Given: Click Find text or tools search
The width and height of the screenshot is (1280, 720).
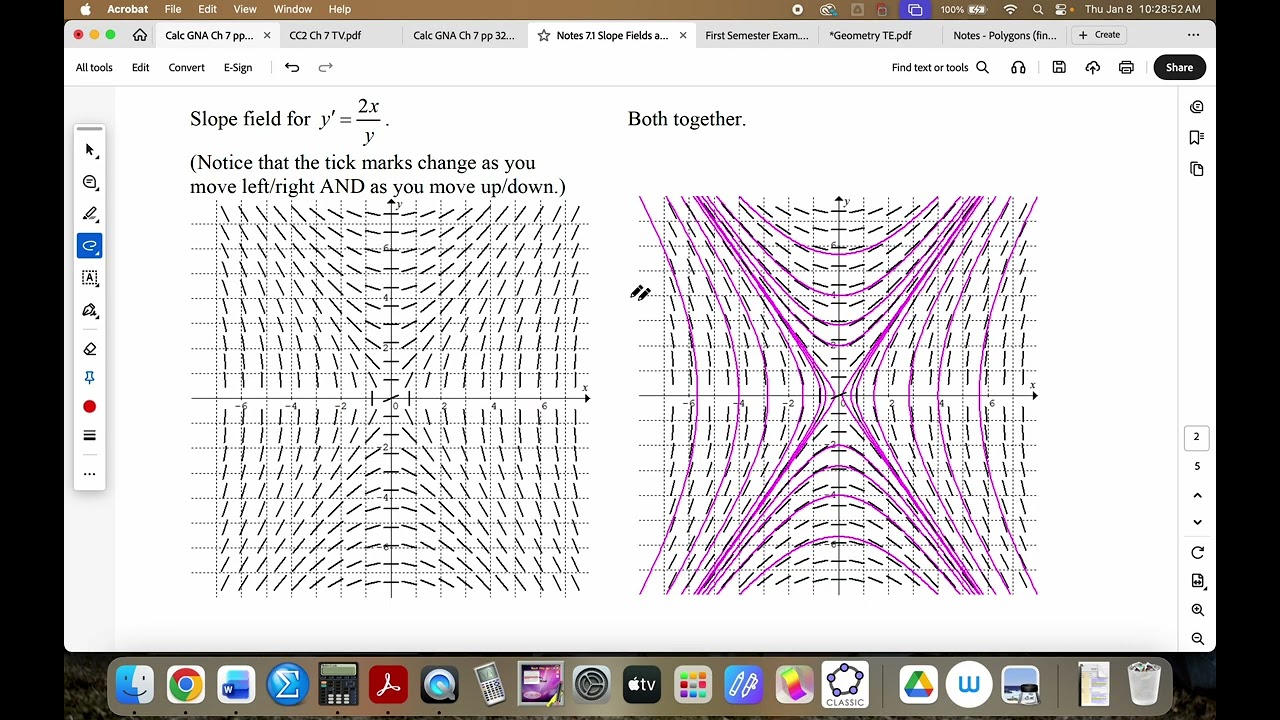Looking at the screenshot, I should tap(940, 67).
